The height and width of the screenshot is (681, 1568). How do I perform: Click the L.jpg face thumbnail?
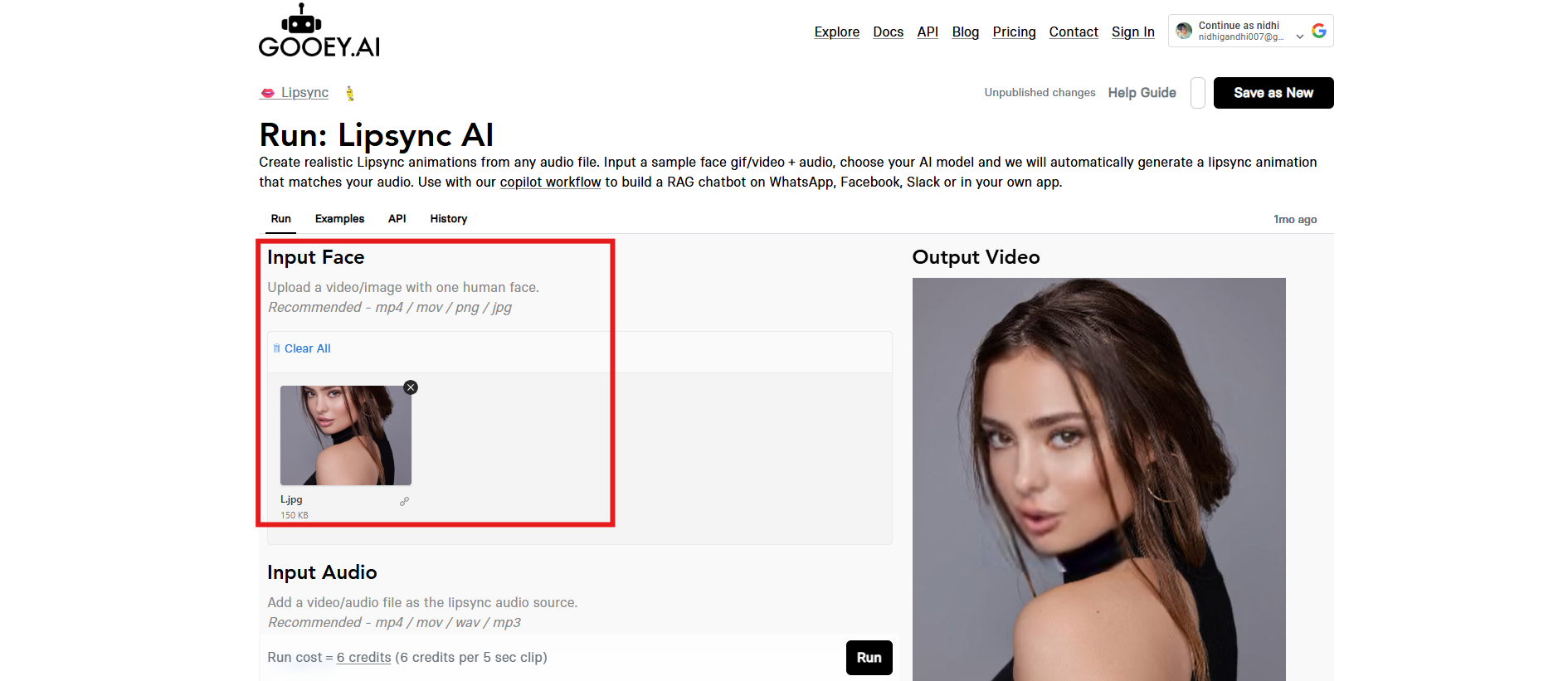click(x=346, y=435)
